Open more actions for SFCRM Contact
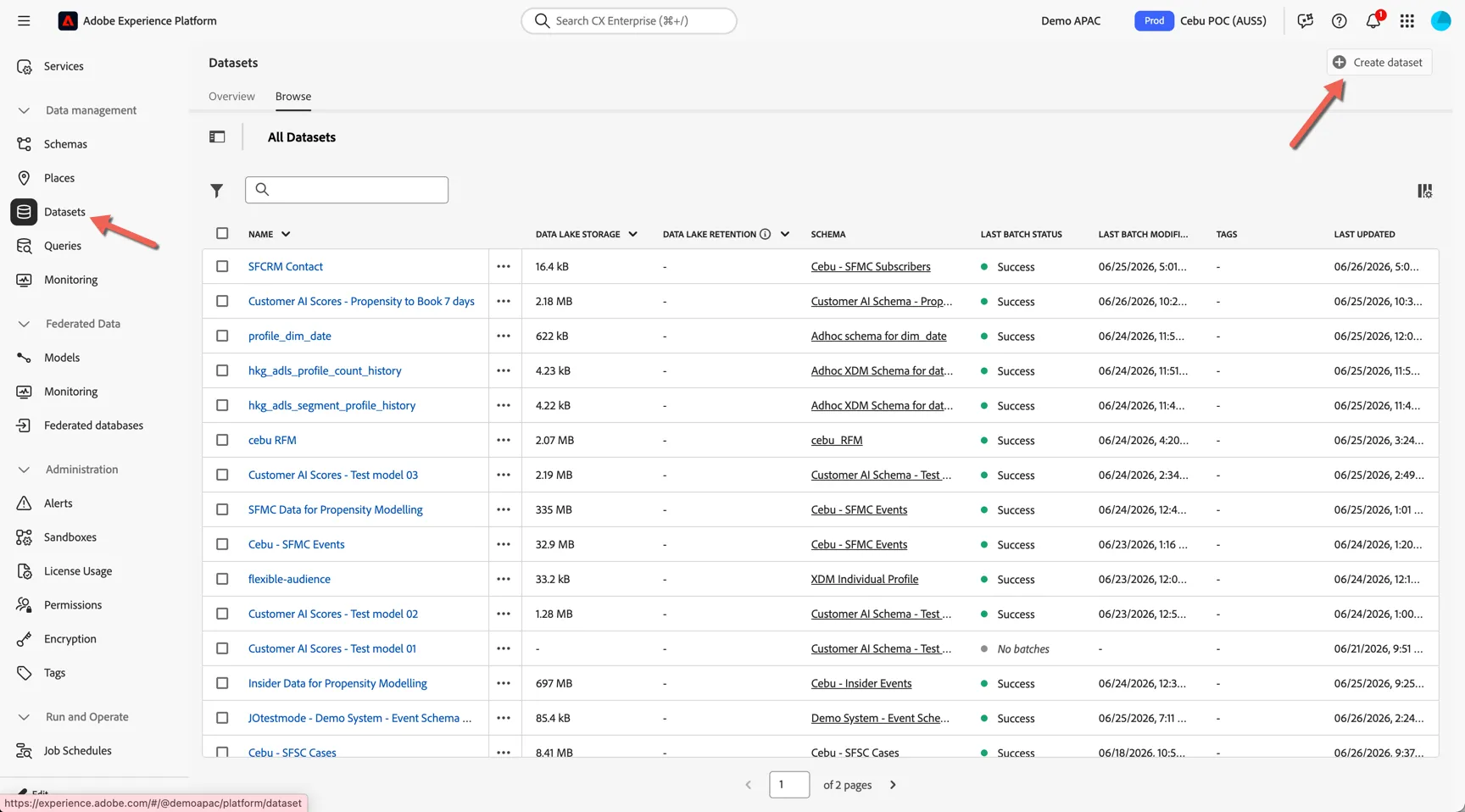 point(504,266)
